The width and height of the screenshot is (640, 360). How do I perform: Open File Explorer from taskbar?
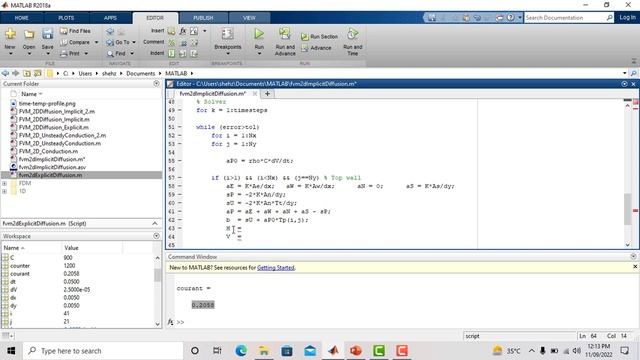(x=264, y=351)
